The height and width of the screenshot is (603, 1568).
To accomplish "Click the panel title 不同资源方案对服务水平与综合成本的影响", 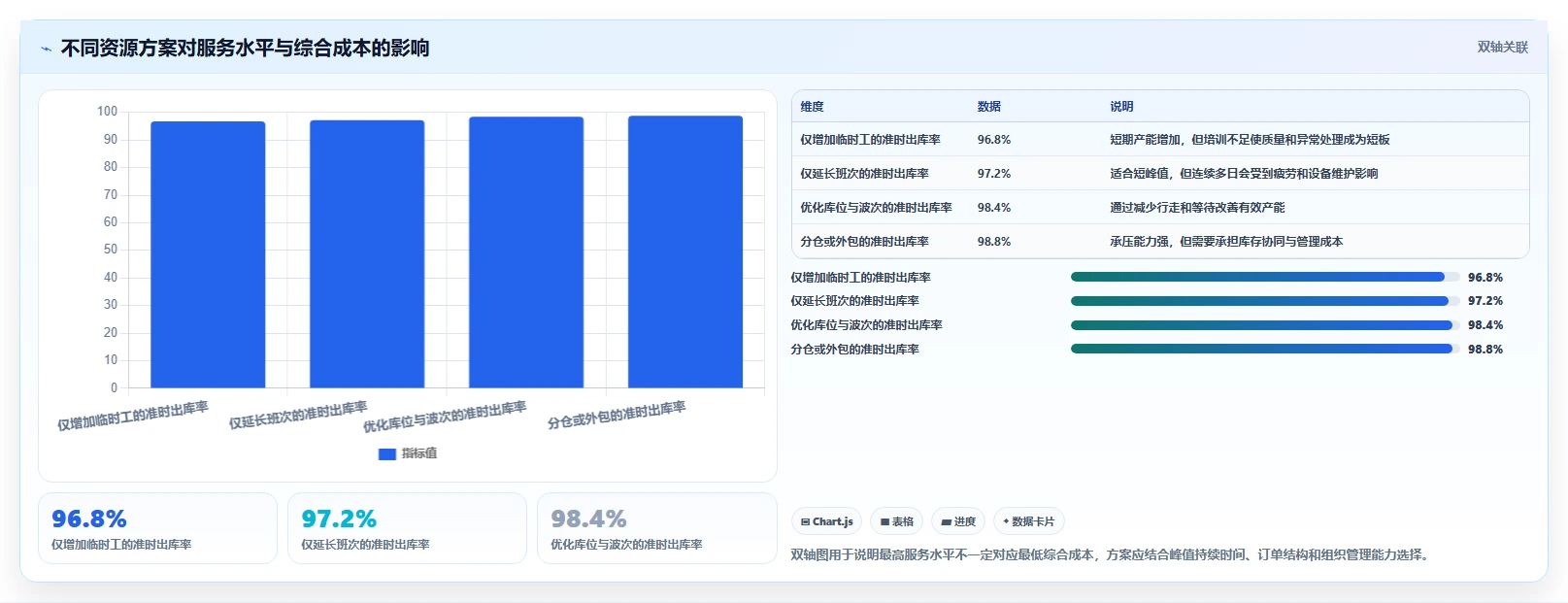I will click(x=245, y=48).
